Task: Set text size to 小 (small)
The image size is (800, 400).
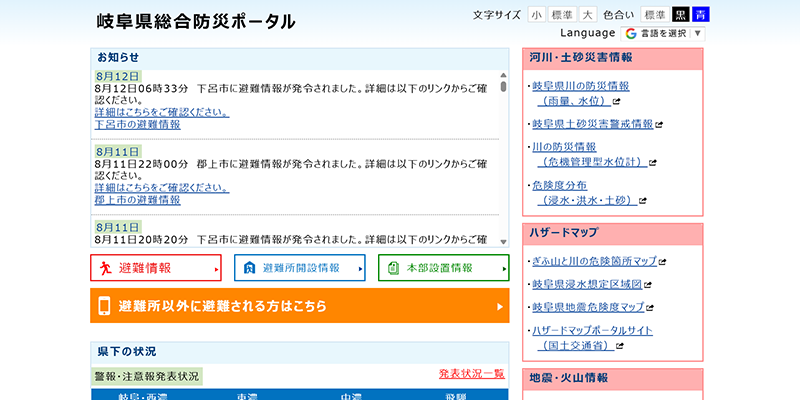Action: pyautogui.click(x=537, y=15)
